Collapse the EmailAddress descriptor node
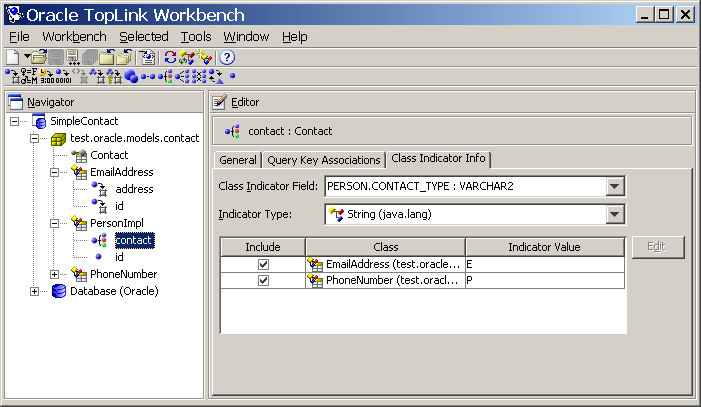The width and height of the screenshot is (701, 407). (x=55, y=172)
